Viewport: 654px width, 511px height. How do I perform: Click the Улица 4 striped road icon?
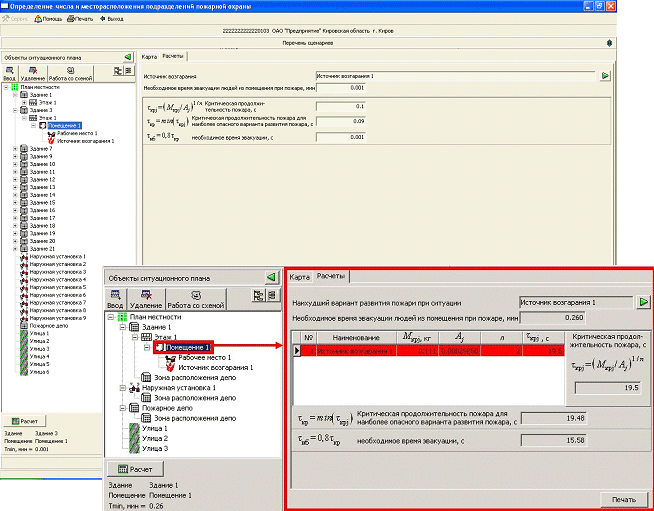(x=23, y=356)
